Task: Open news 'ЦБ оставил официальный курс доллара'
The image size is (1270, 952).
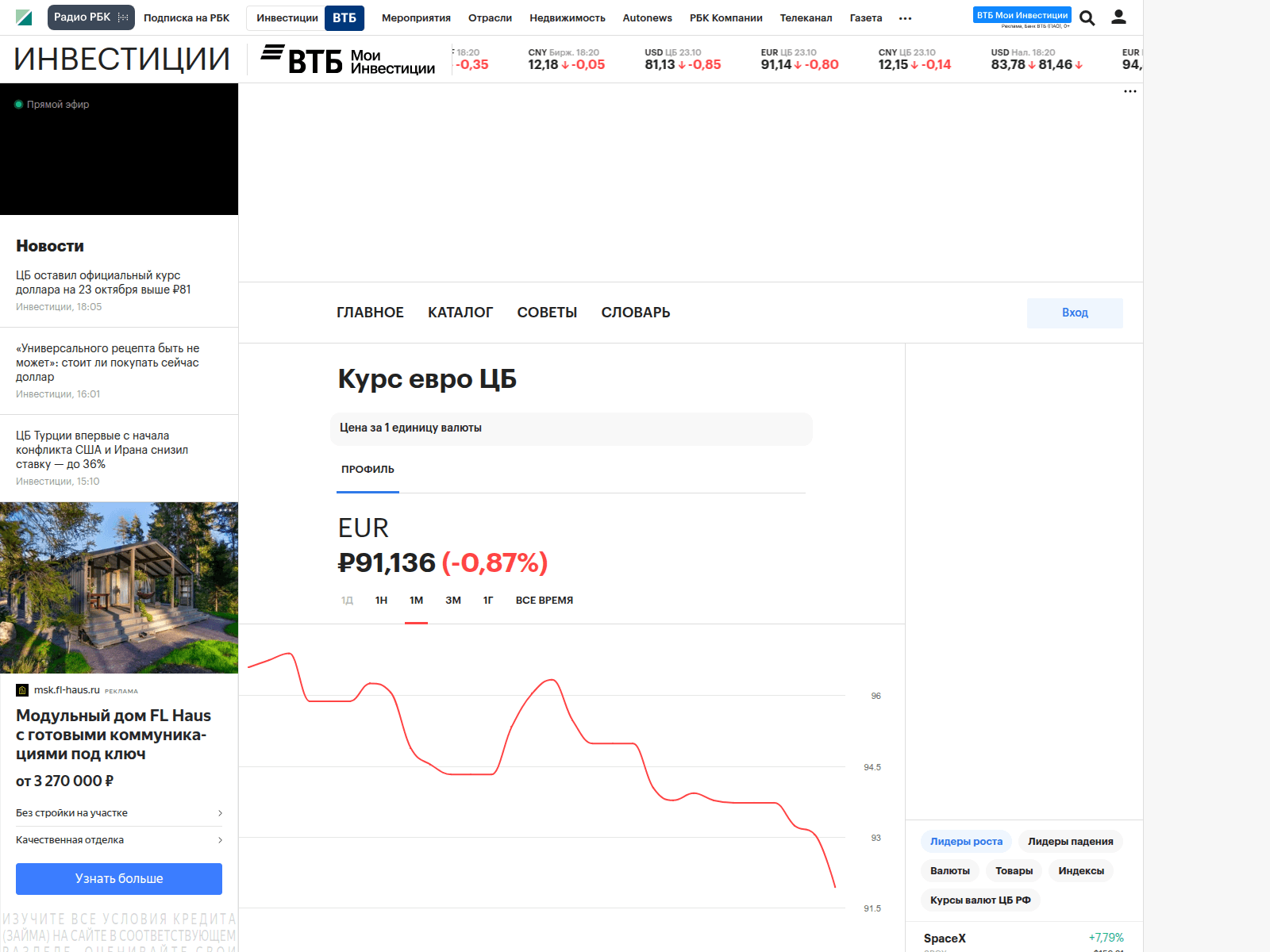Action: click(x=103, y=282)
